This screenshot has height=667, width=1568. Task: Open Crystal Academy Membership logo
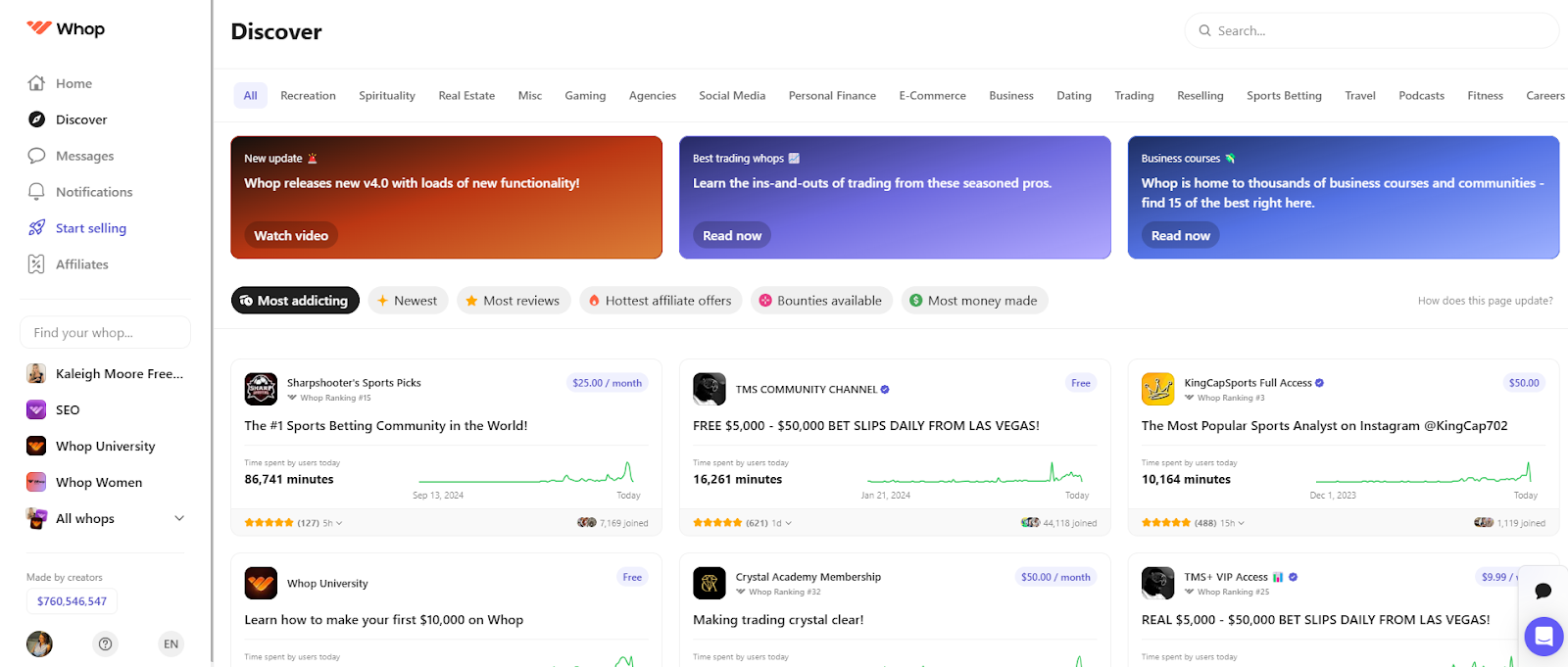710,583
